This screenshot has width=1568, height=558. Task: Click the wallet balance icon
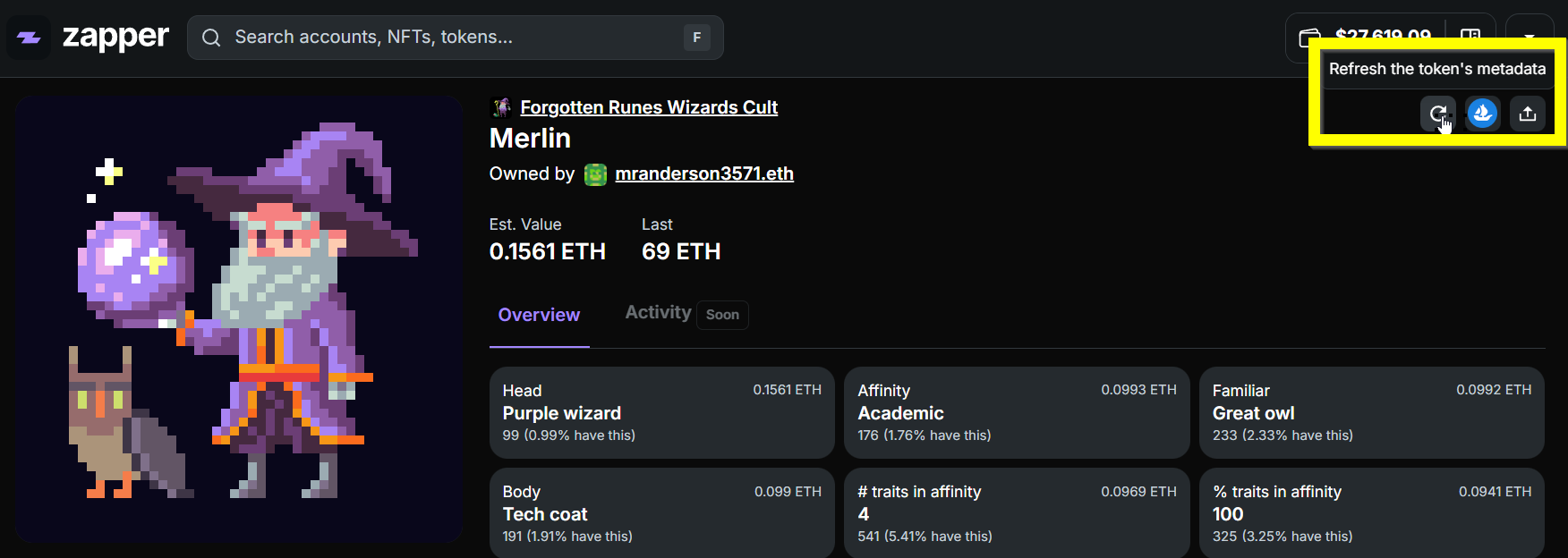(x=1309, y=38)
